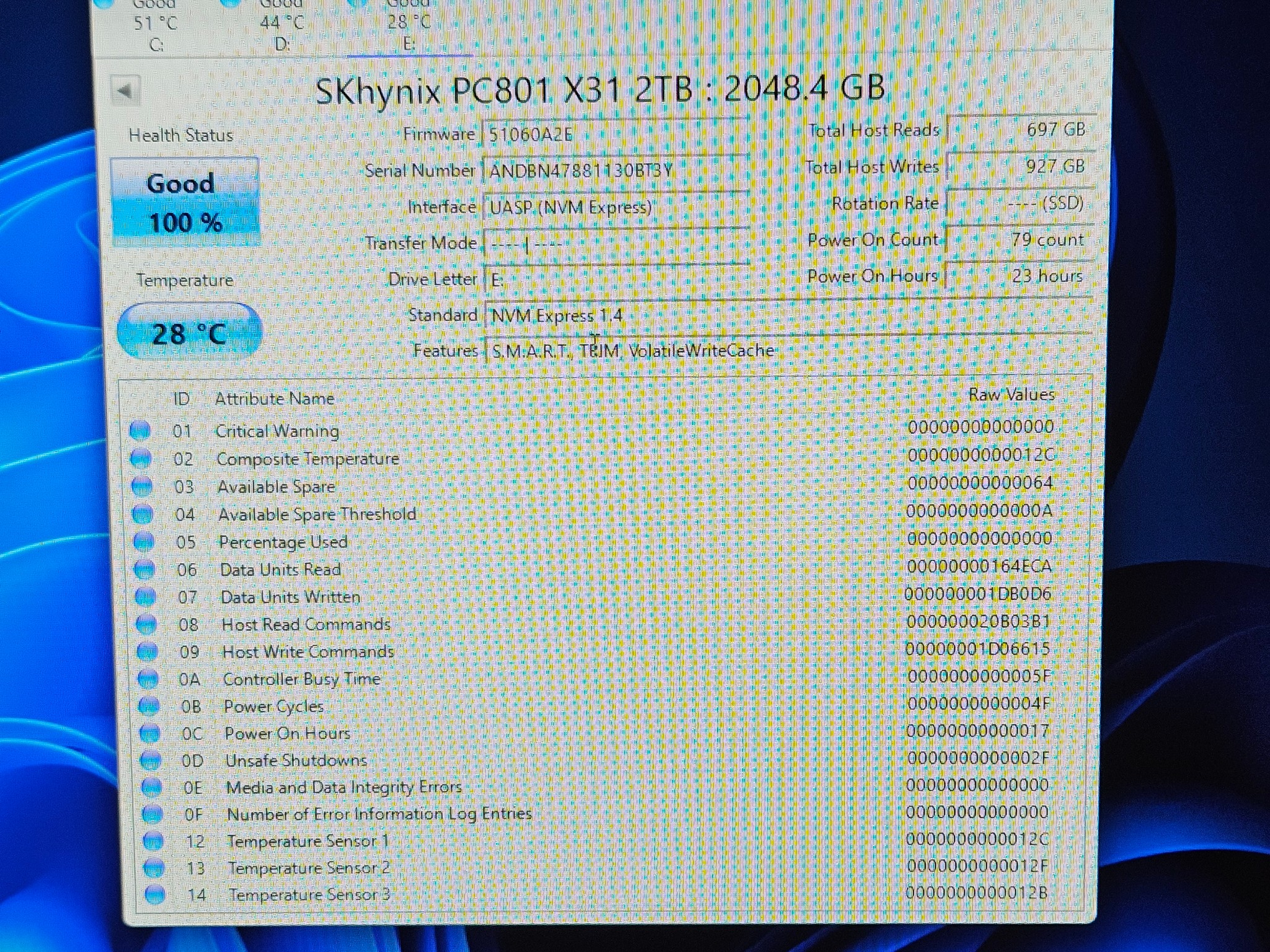
Task: Click the ID column header
Action: pyautogui.click(x=181, y=399)
